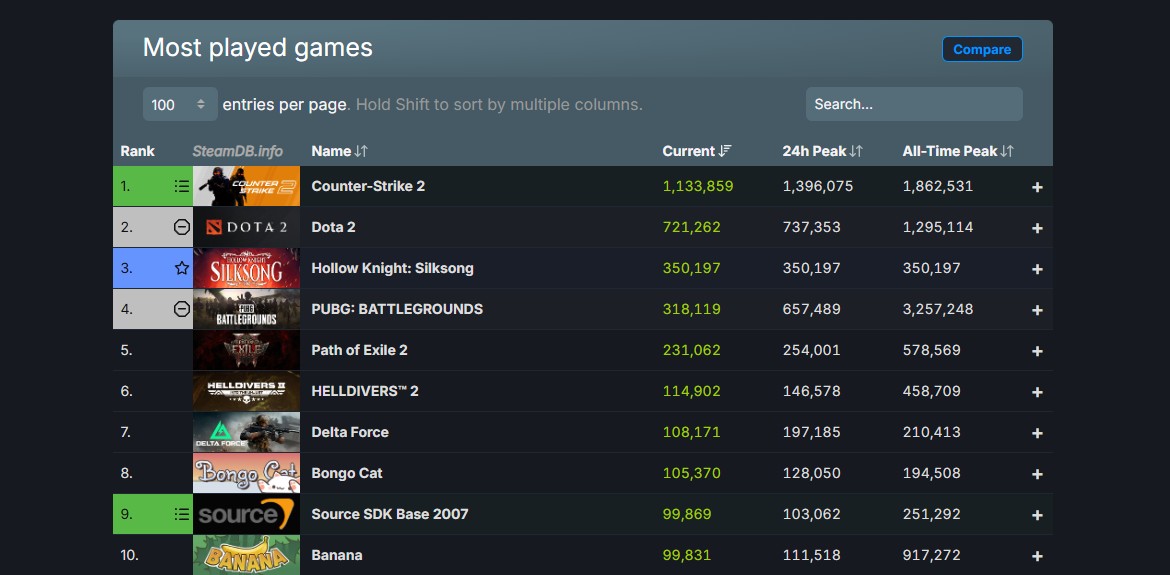Click Source SDK current count 99,869
The image size is (1170, 575).
687,515
